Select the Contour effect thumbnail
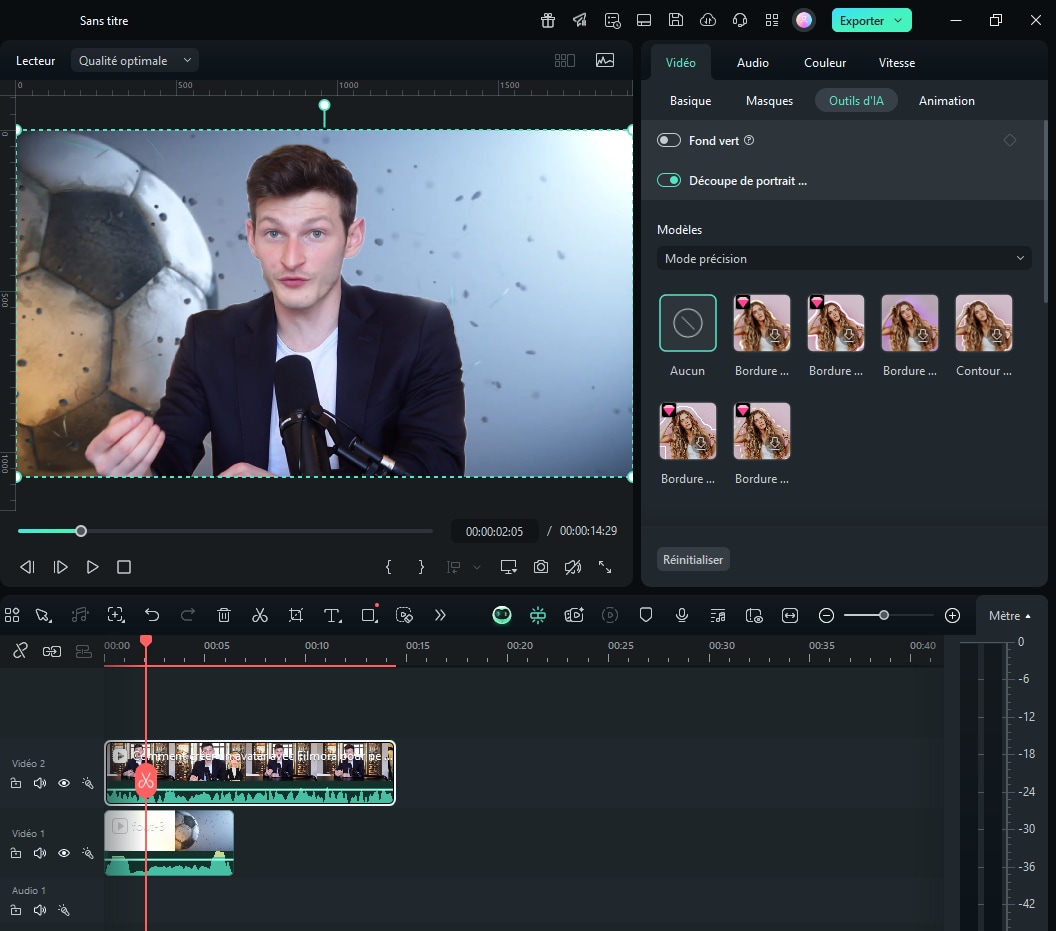The height and width of the screenshot is (931, 1056). tap(983, 323)
